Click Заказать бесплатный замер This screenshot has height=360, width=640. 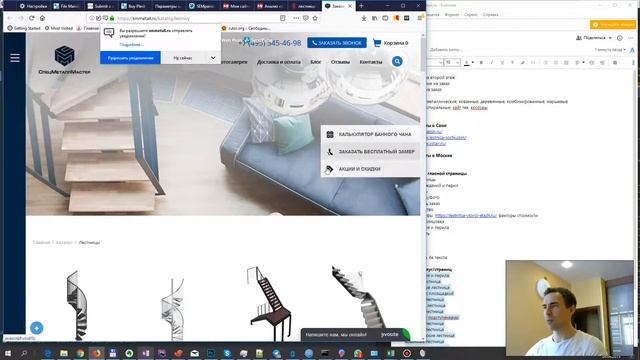[370, 151]
